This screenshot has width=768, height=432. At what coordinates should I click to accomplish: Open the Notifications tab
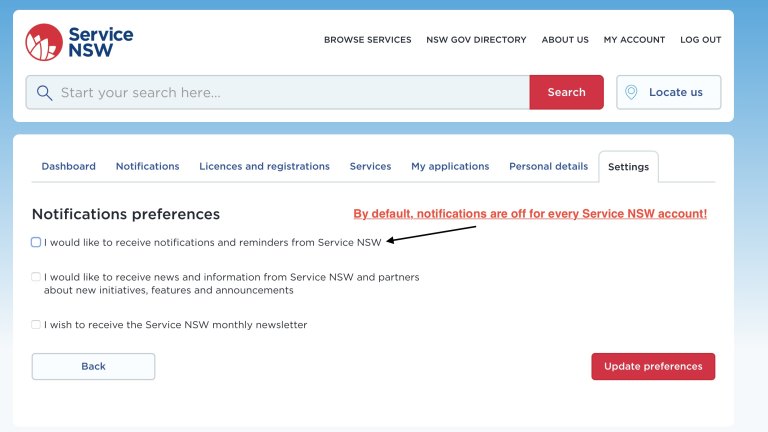point(147,167)
